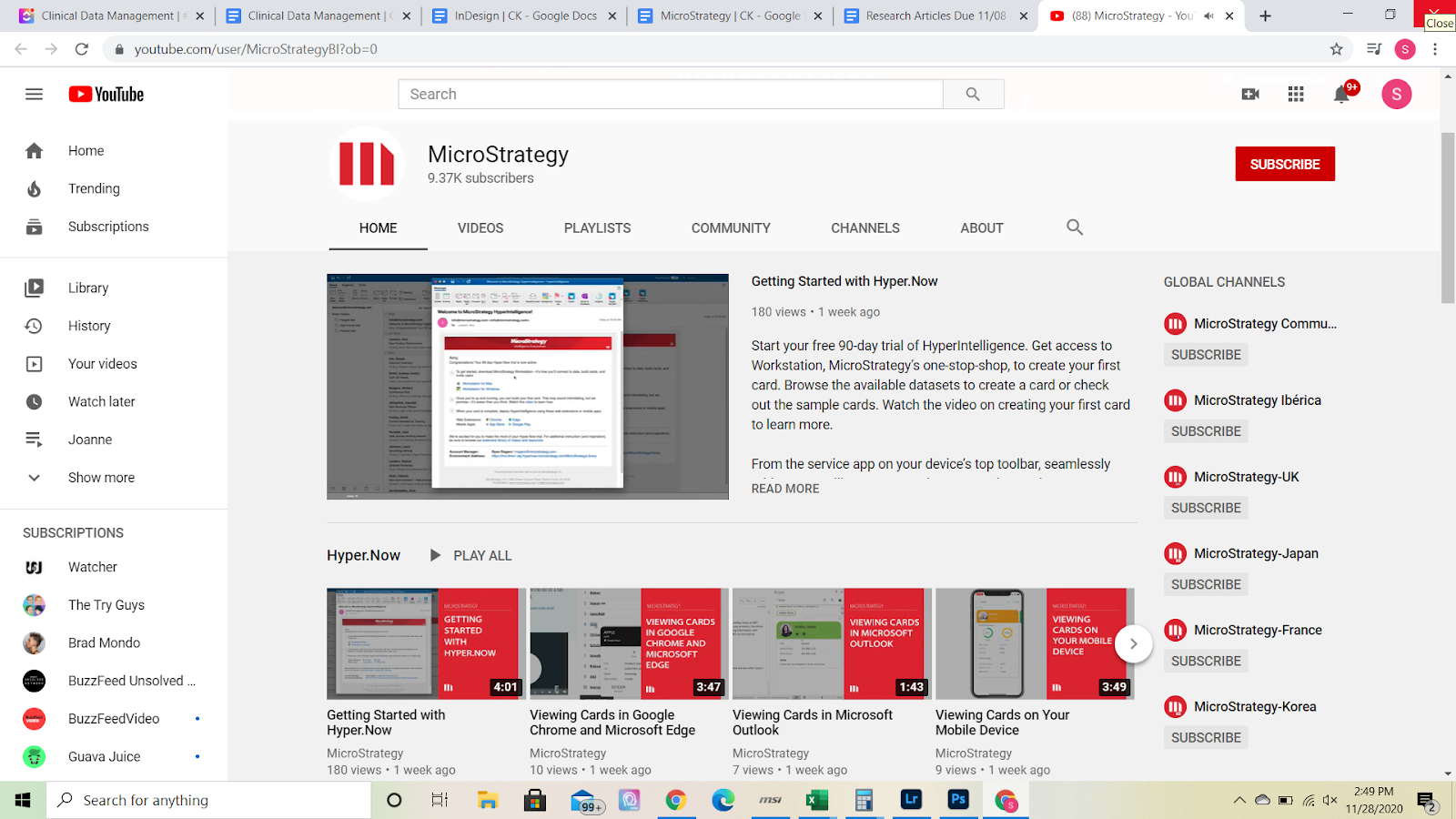Viewport: 1456px width, 819px height.
Task: Open the YouTube hamburger guide menu
Action: pos(34,95)
